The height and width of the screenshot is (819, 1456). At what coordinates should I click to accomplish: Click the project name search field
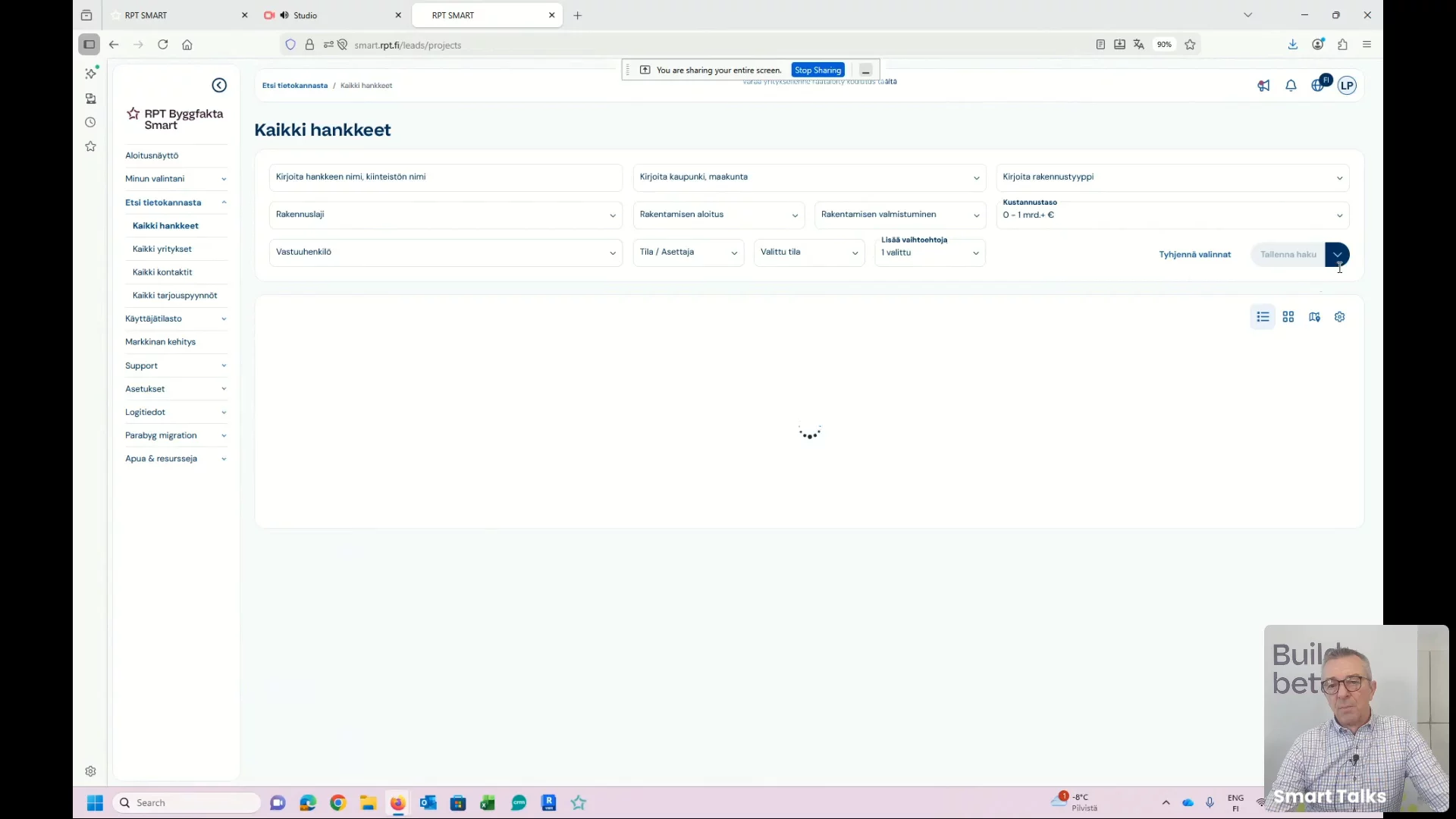click(445, 177)
